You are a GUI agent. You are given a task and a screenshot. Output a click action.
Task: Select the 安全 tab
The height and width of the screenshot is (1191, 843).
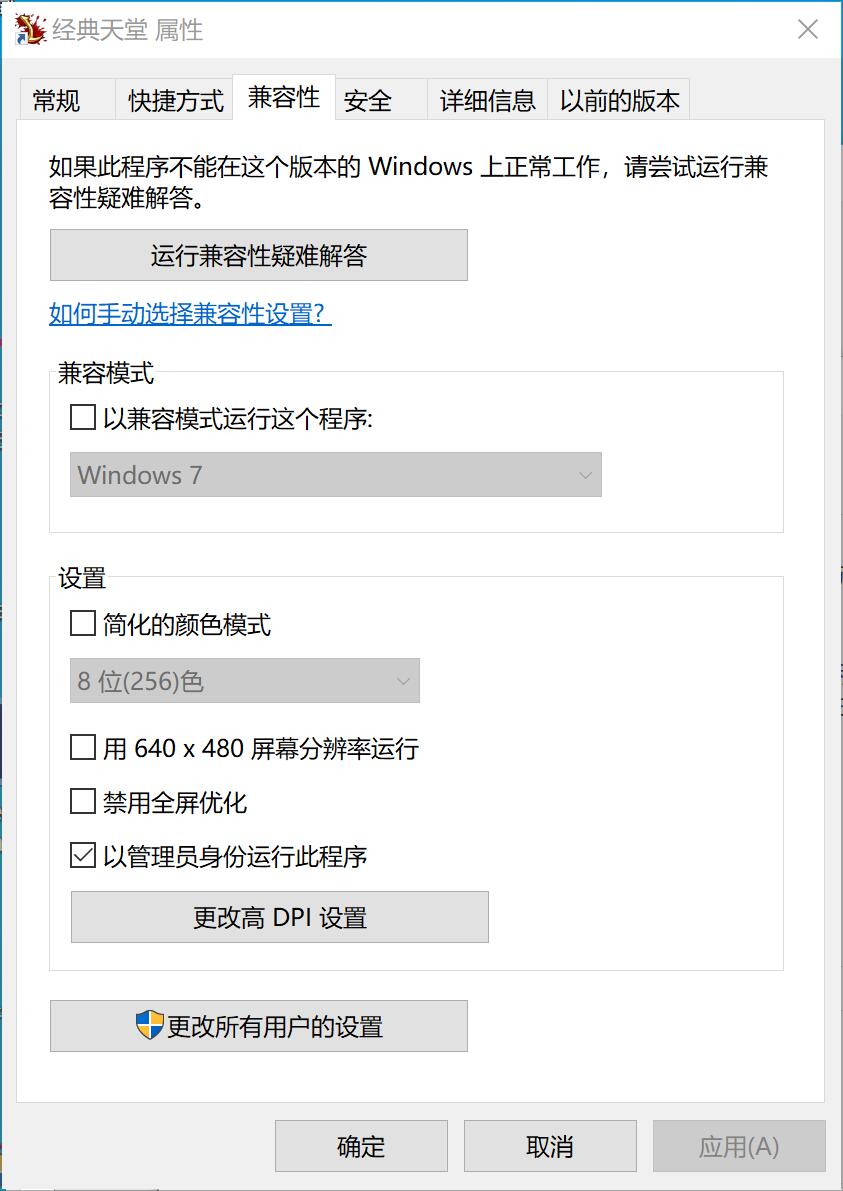coord(368,101)
